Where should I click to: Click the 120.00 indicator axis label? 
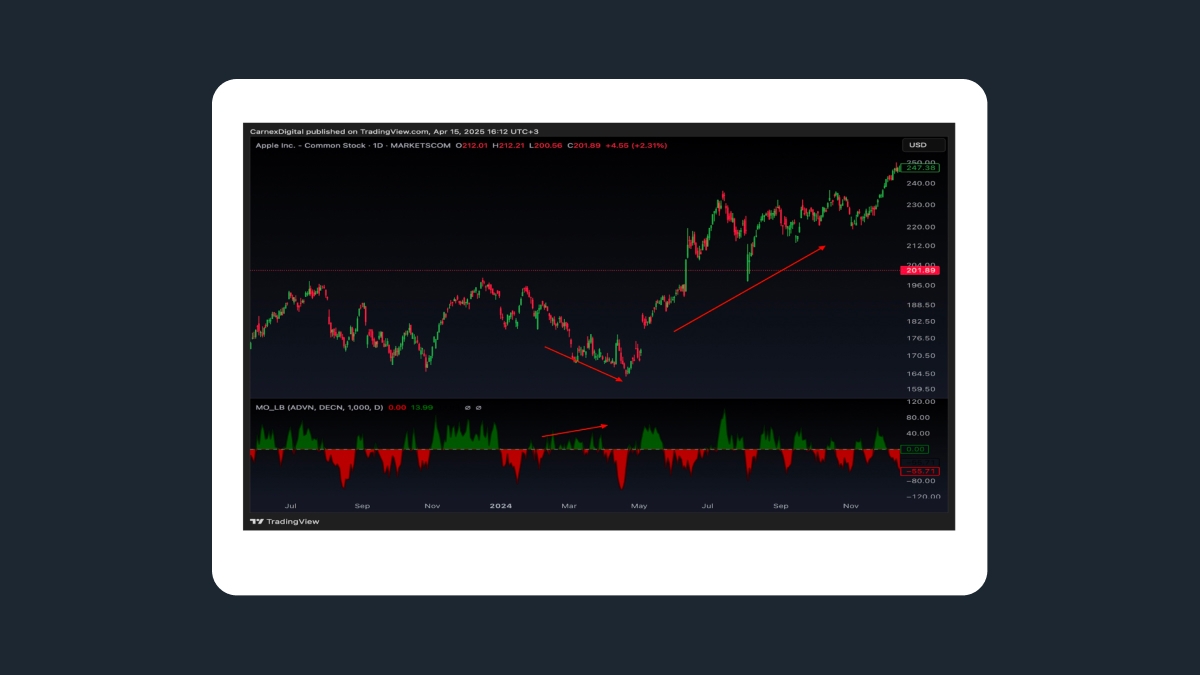click(921, 402)
